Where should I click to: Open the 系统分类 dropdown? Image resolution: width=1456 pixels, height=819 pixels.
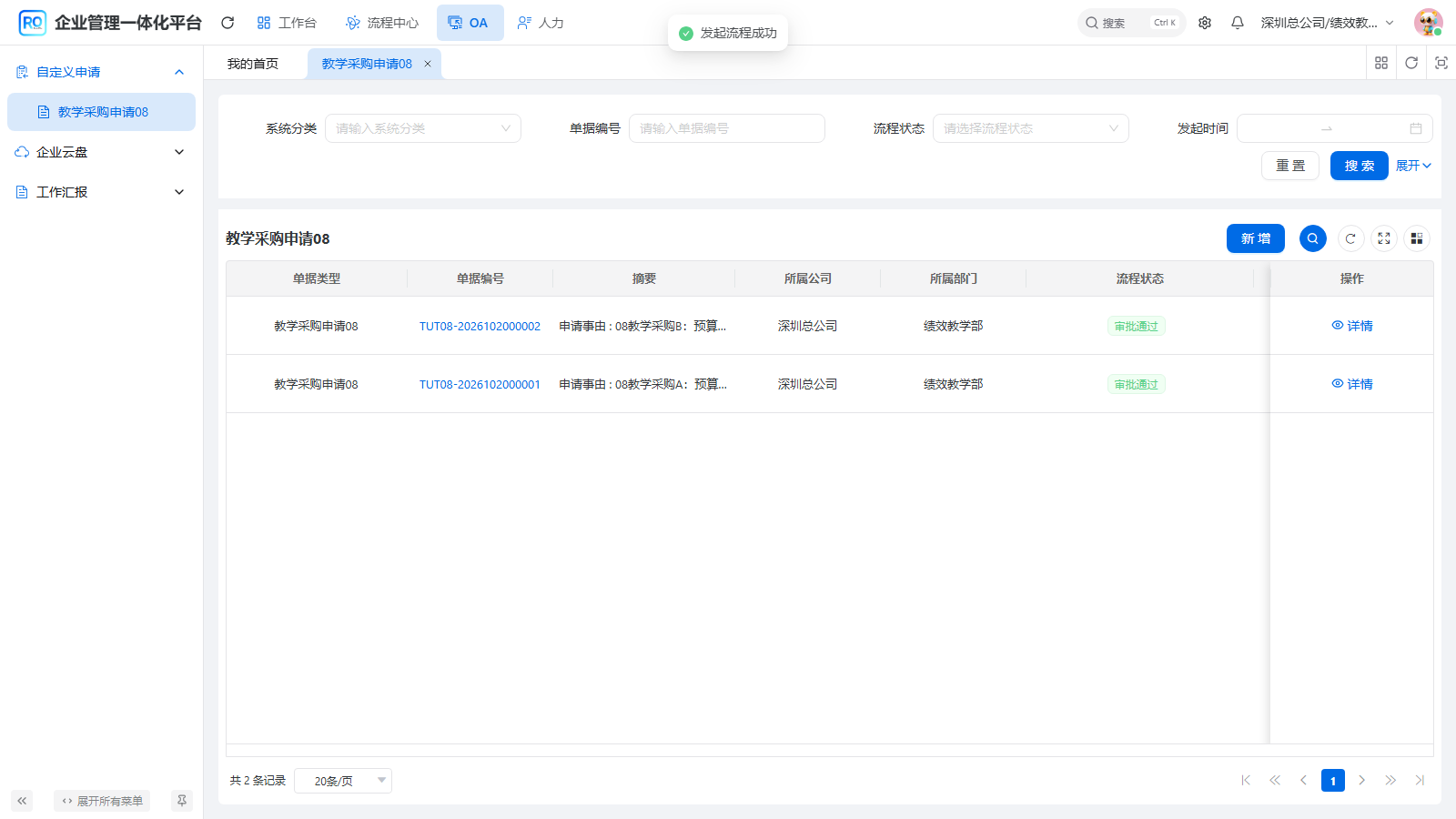tap(423, 128)
